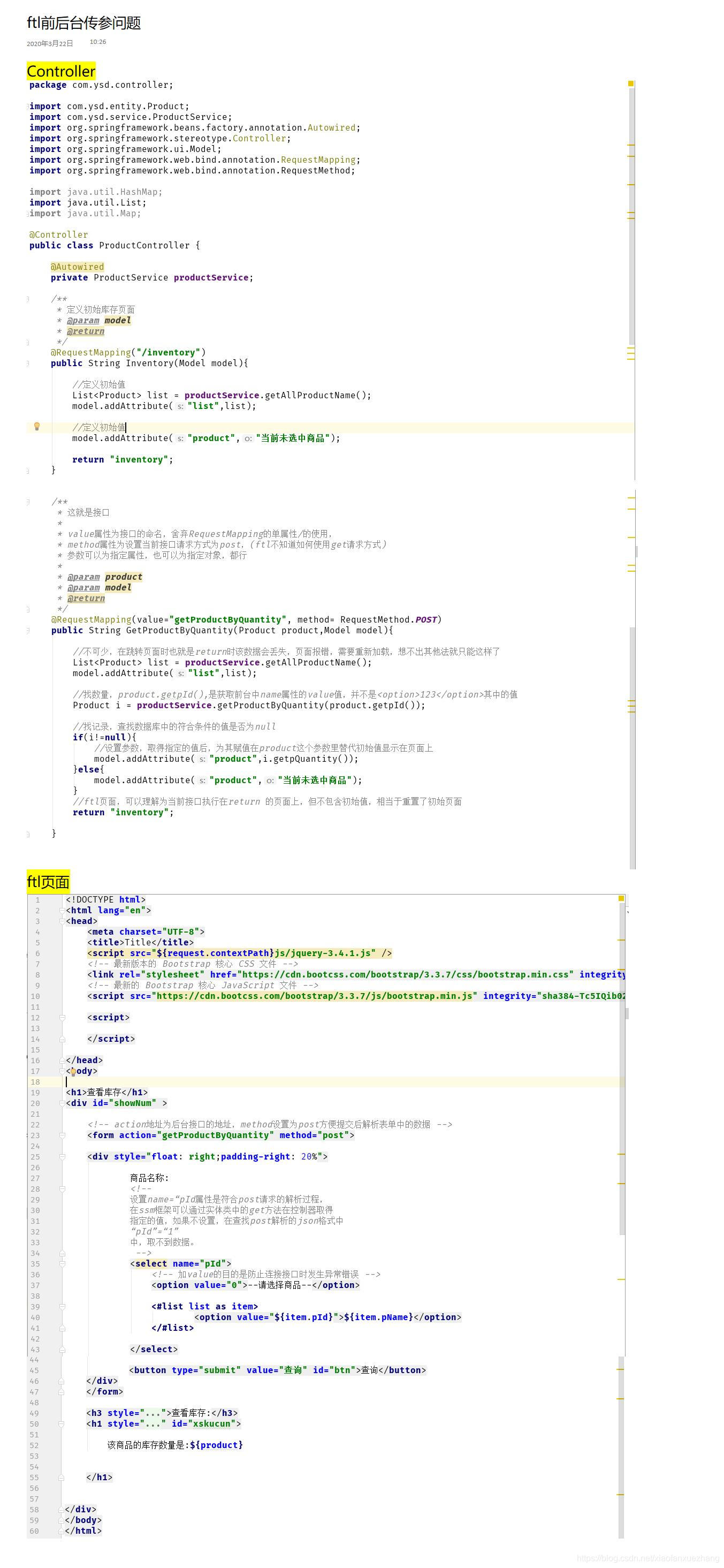The width and height of the screenshot is (724, 1568).
Task: Click public class ProductController line
Action: click(x=115, y=246)
